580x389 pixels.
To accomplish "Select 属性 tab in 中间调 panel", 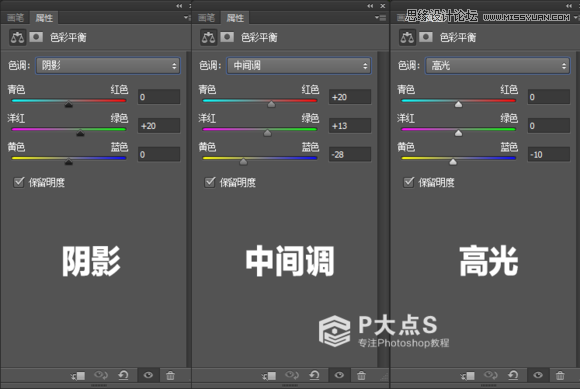I will point(235,18).
